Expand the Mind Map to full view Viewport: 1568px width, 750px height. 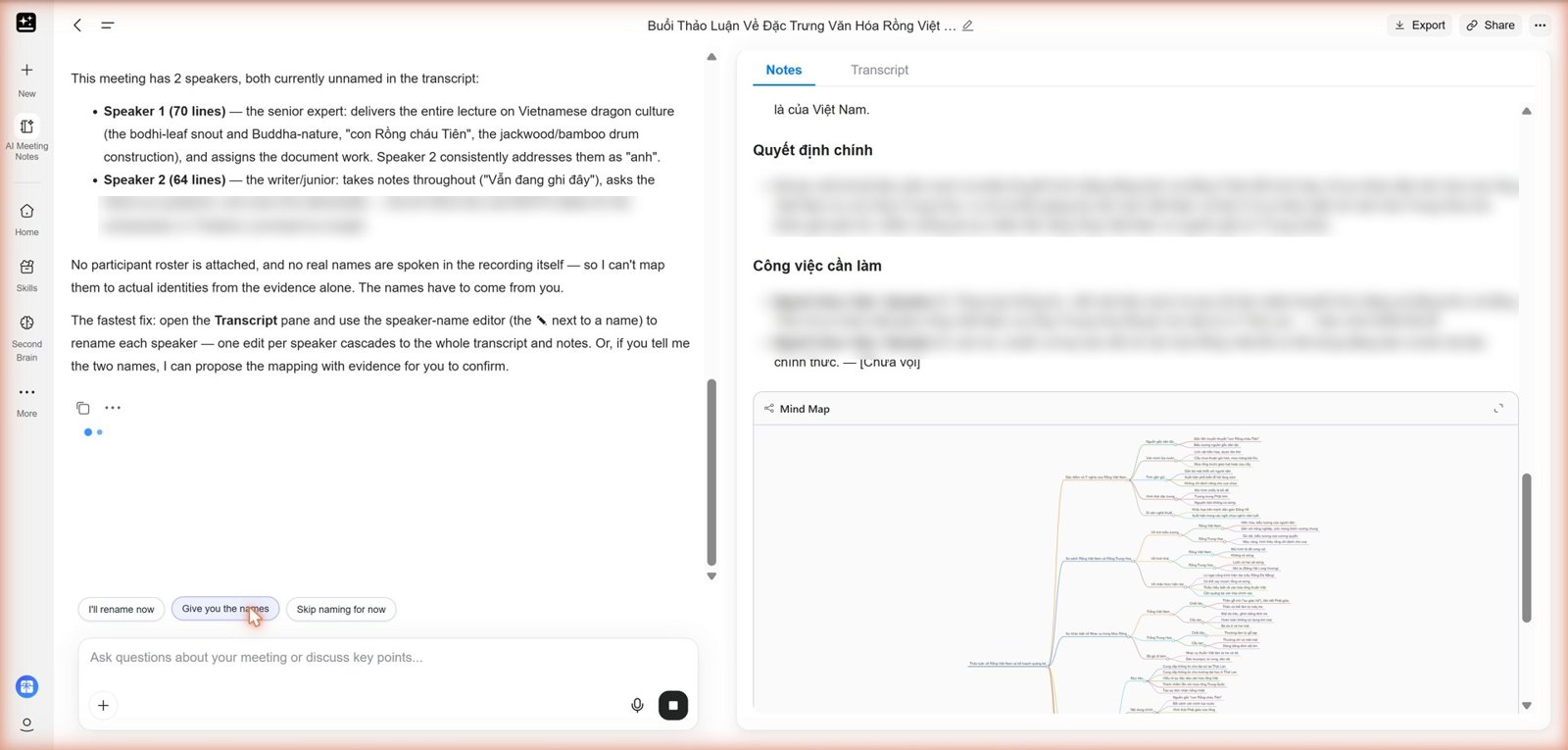point(1498,409)
